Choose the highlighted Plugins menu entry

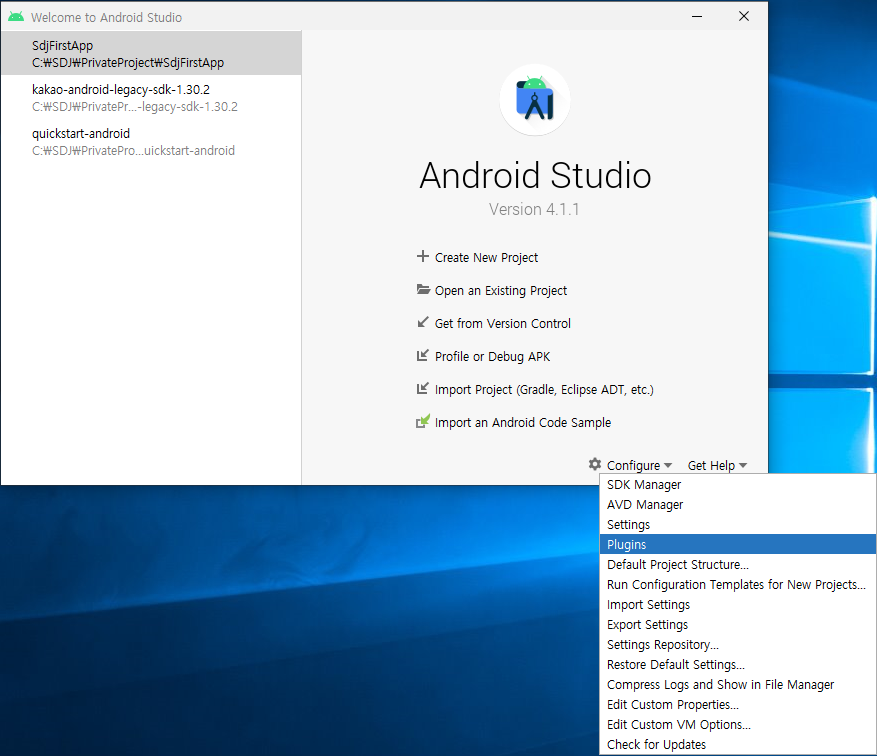738,545
